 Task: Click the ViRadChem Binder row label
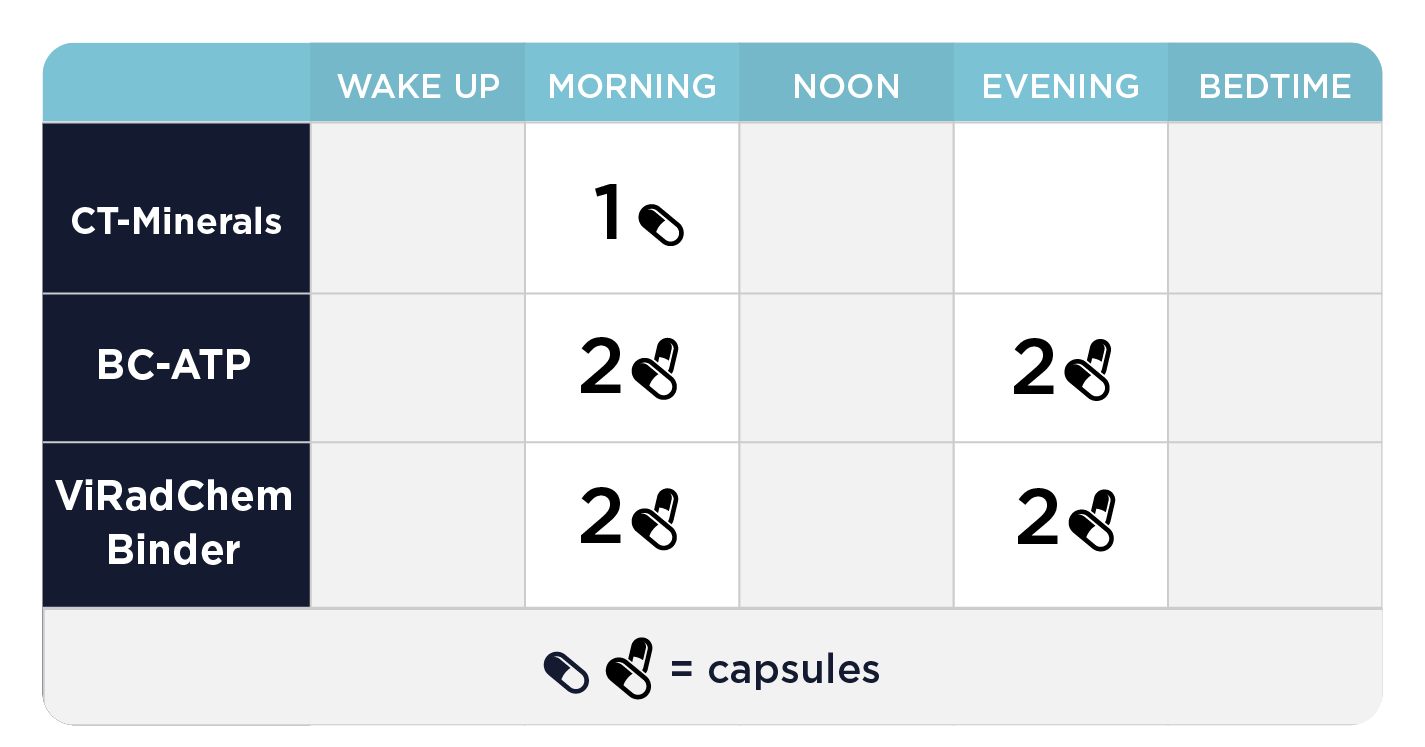[176, 523]
